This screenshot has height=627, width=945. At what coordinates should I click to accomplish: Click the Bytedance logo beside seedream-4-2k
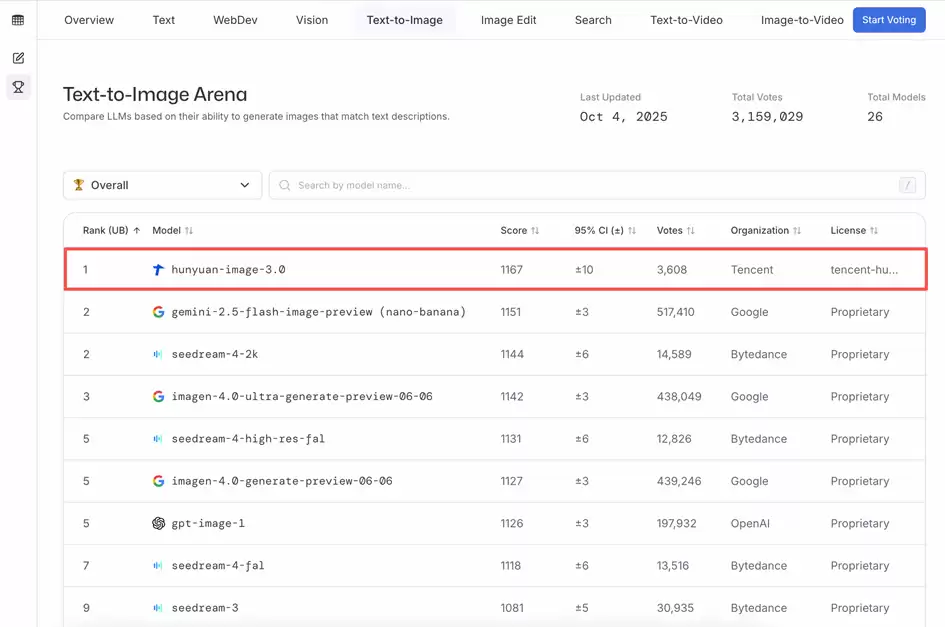pyautogui.click(x=158, y=354)
